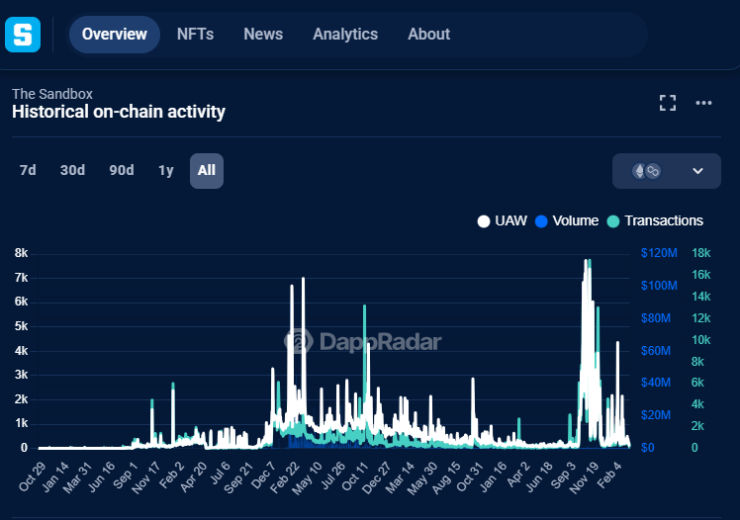Viewport: 740px width, 520px height.
Task: Click the 4k UAW axis label
Action: [21, 351]
